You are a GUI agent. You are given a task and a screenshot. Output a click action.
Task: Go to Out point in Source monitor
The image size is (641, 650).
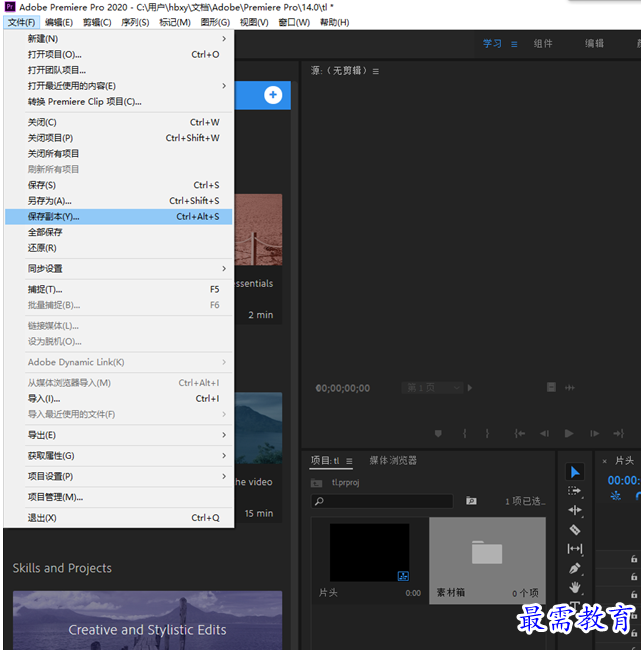tap(619, 434)
